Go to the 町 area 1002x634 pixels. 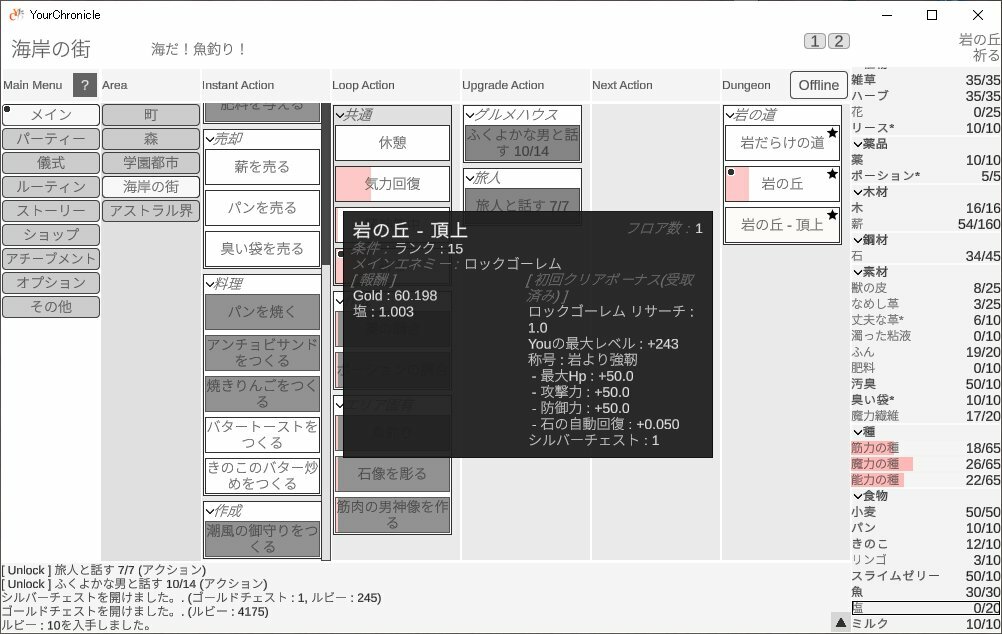(151, 115)
